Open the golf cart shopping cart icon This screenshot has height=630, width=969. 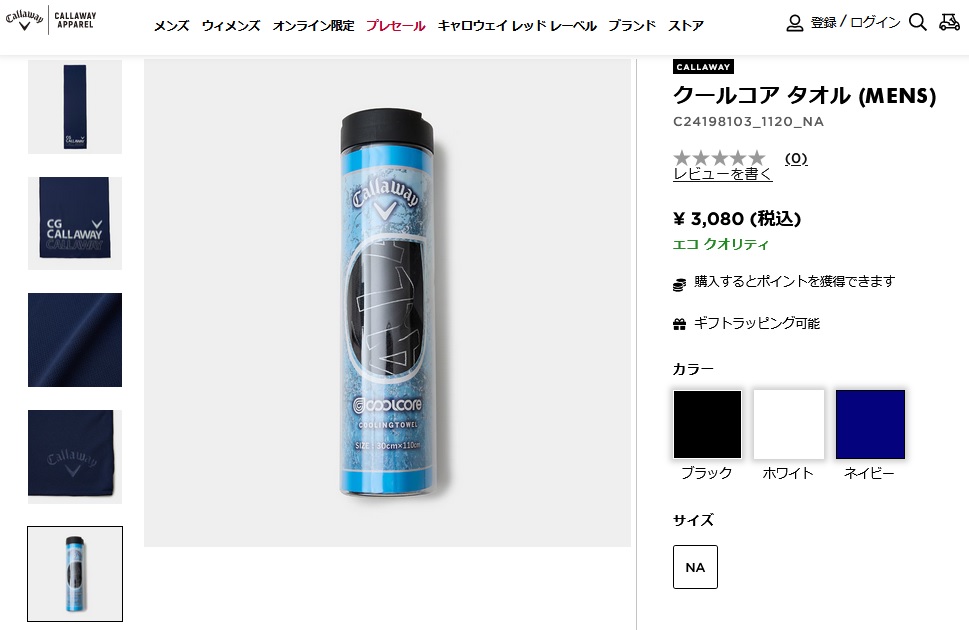pyautogui.click(x=949, y=22)
